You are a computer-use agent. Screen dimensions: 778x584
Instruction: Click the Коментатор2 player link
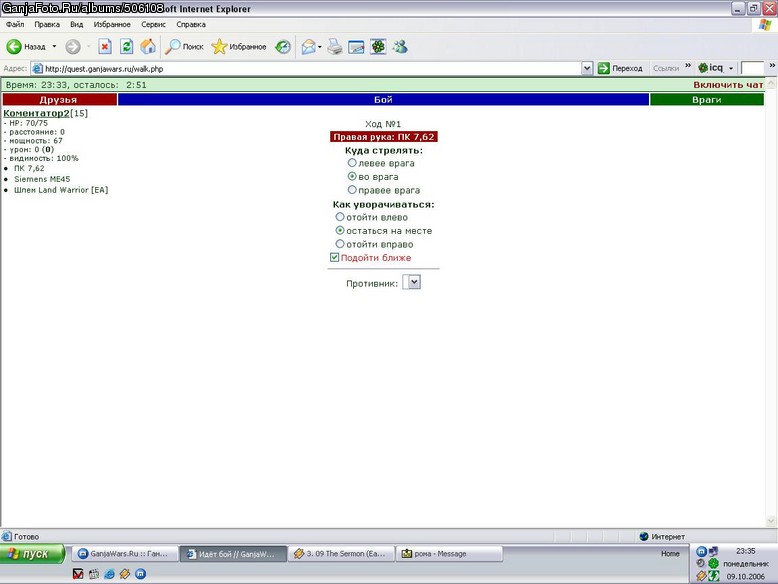point(36,113)
